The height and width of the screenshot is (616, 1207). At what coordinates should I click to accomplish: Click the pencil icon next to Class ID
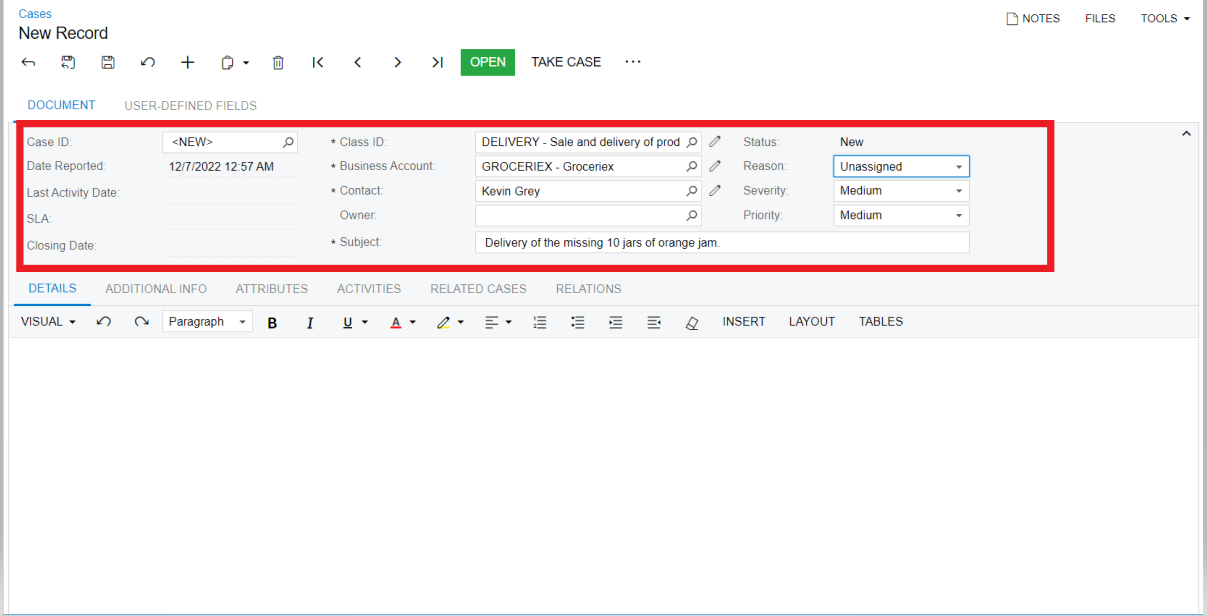[x=714, y=141]
